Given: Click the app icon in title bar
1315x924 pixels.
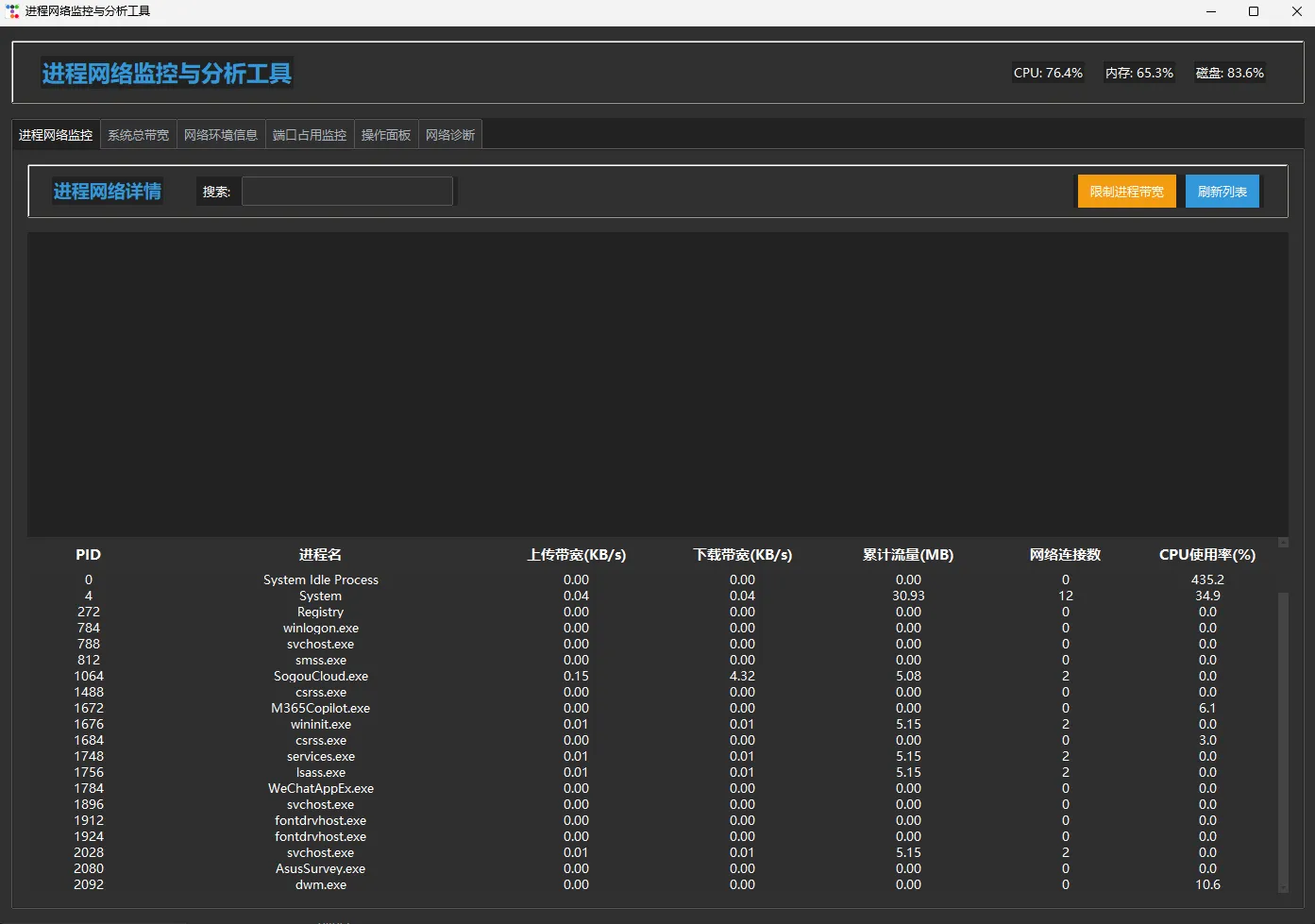Looking at the screenshot, I should coord(12,11).
